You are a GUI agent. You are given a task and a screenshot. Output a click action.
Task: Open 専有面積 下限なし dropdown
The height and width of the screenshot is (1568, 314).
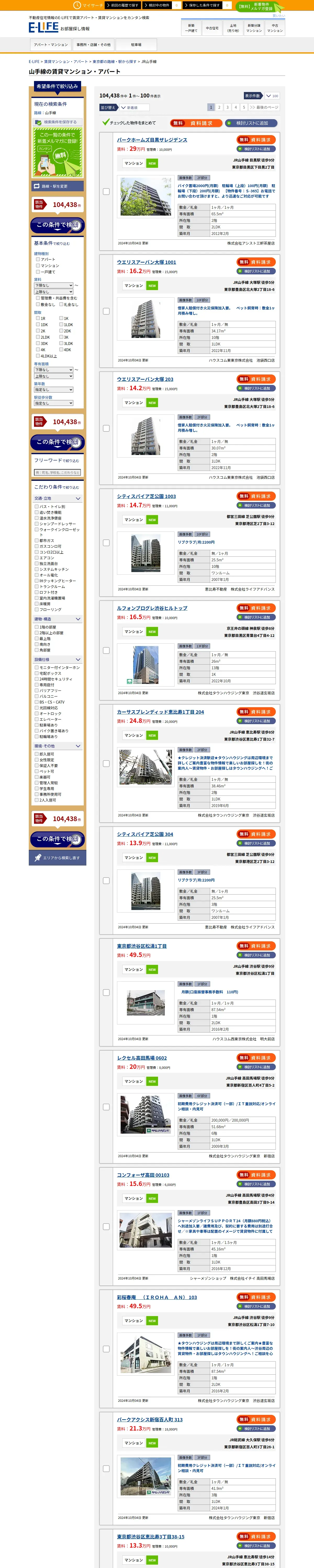(x=54, y=370)
